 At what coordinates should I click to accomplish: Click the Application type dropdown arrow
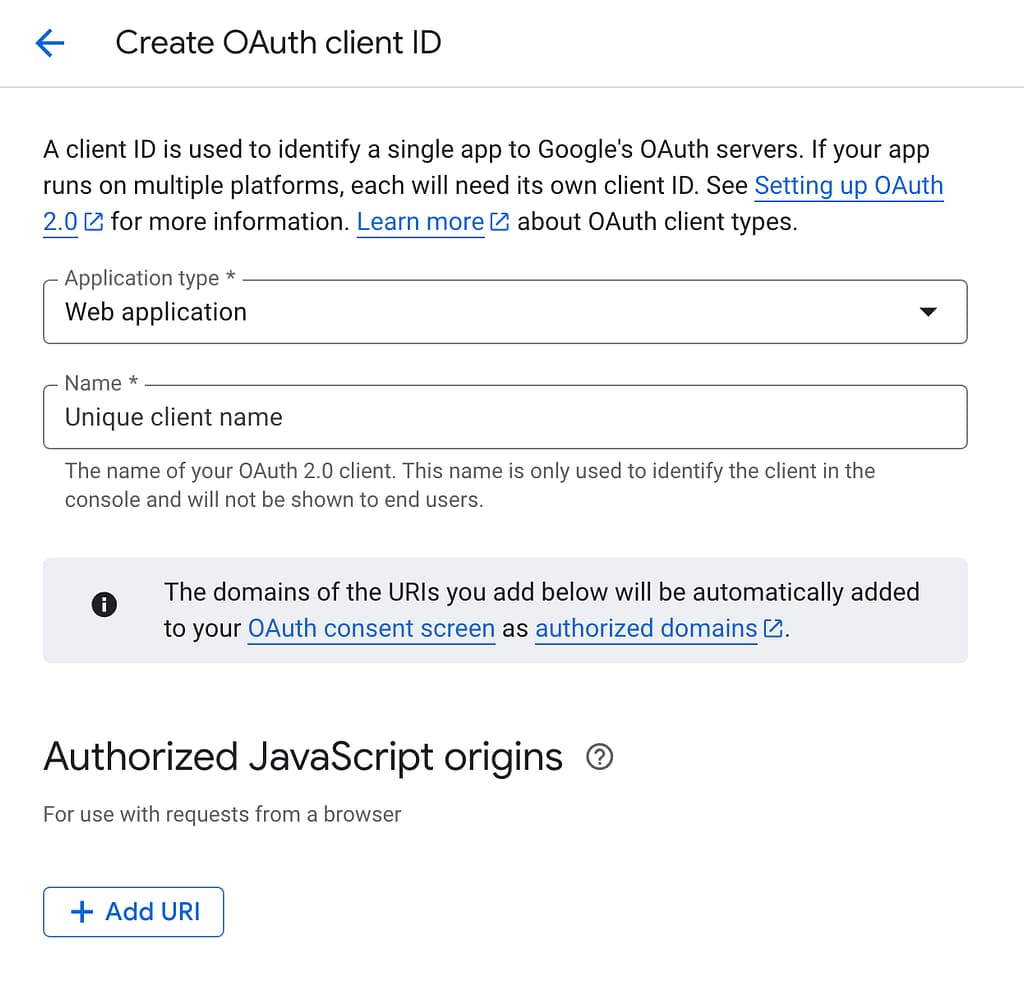[x=929, y=312]
